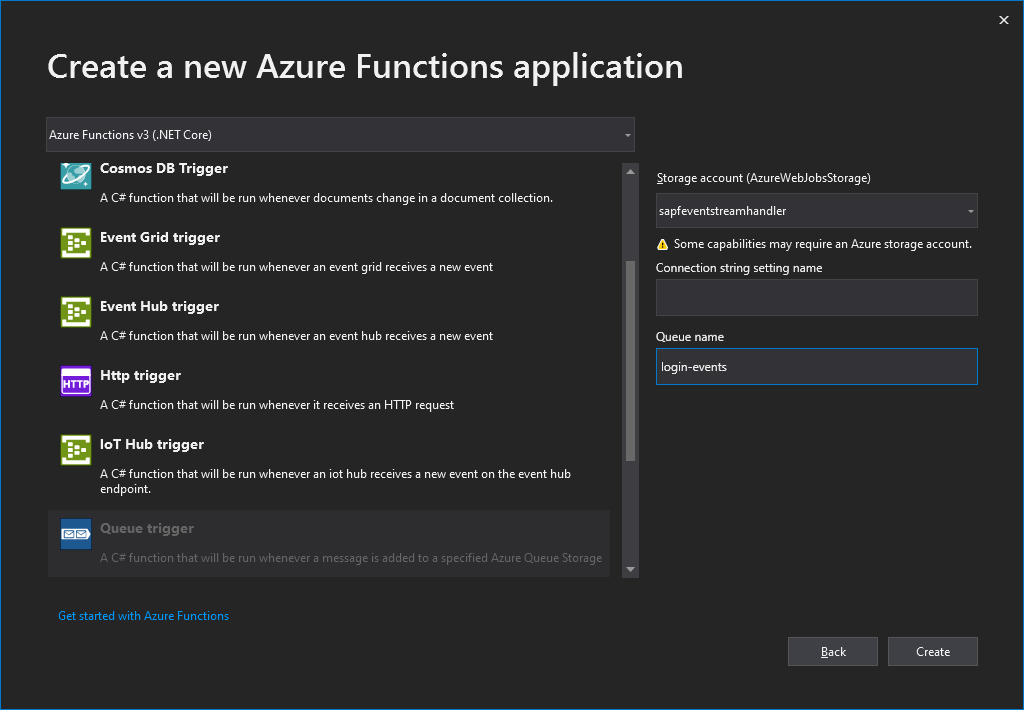1024x710 pixels.
Task: Click the Connection string setting name label
Action: coord(739,268)
